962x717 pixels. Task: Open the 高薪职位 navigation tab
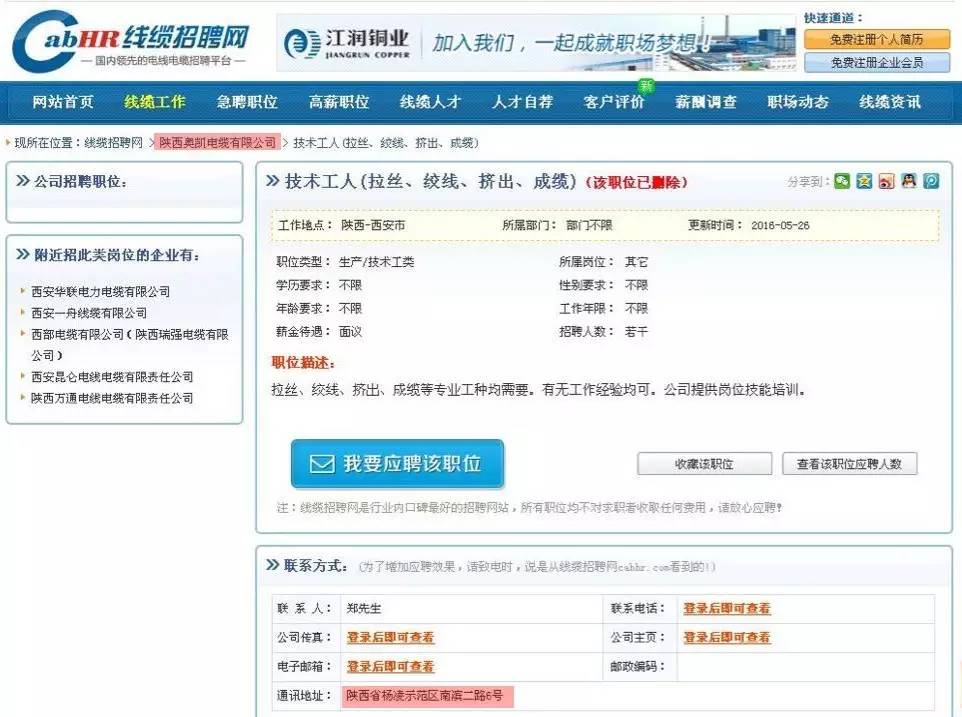(339, 102)
